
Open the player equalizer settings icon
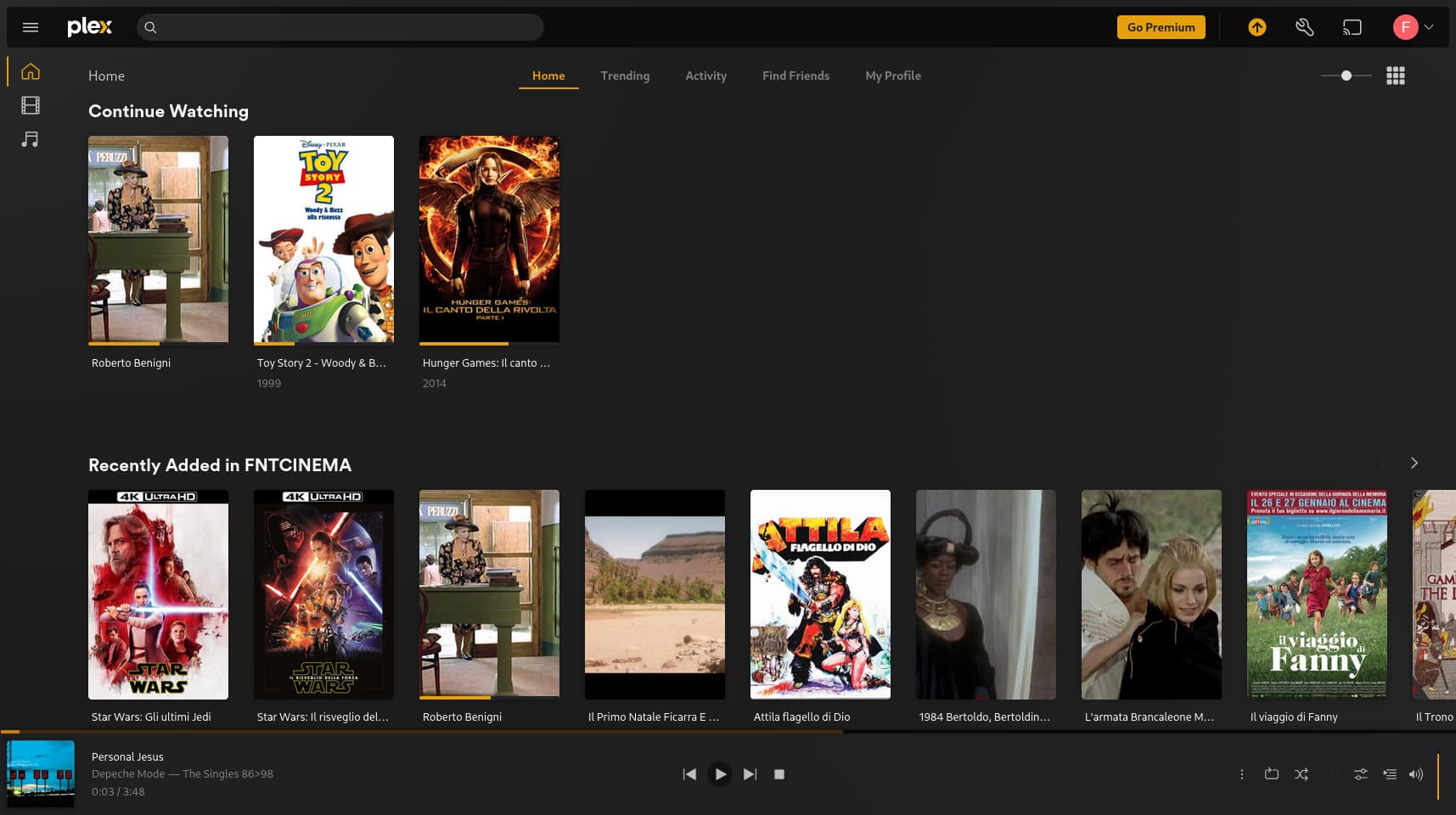coord(1360,774)
